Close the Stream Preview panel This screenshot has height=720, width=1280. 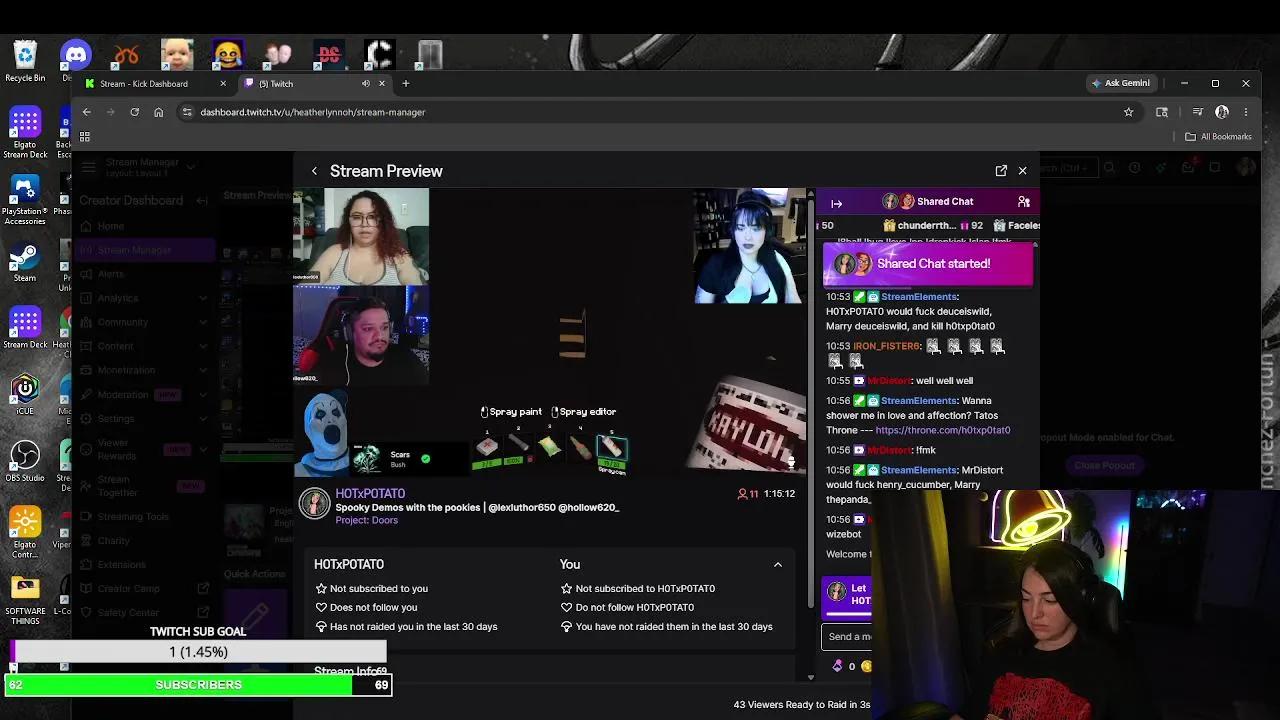[x=1022, y=171]
